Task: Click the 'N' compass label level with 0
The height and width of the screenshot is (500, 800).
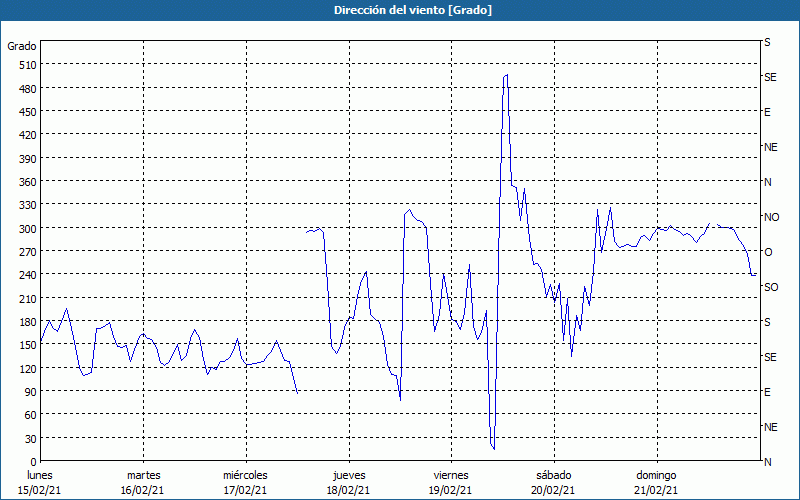Action: pyautogui.click(x=768, y=462)
